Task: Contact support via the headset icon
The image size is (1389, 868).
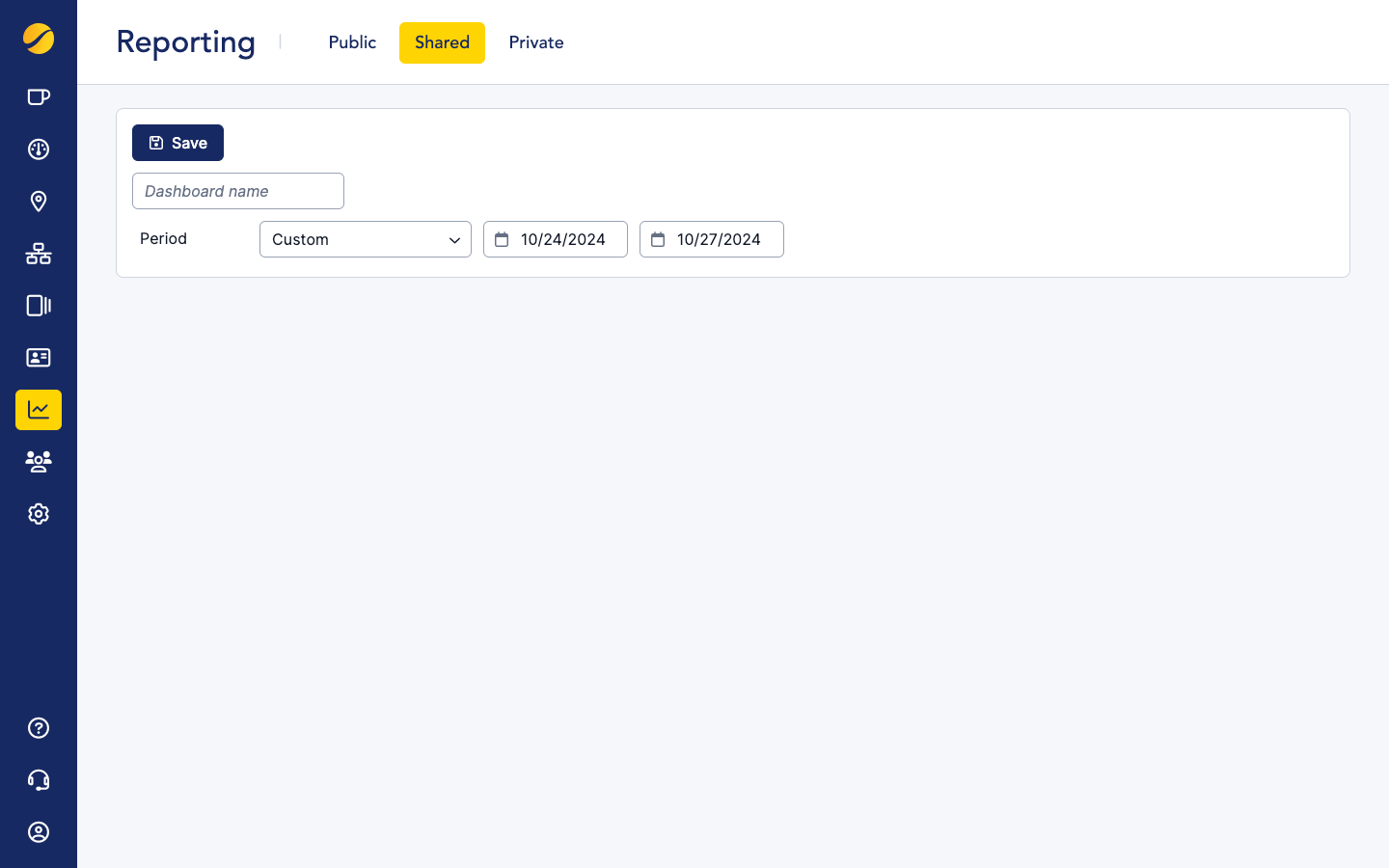Action: [x=39, y=780]
